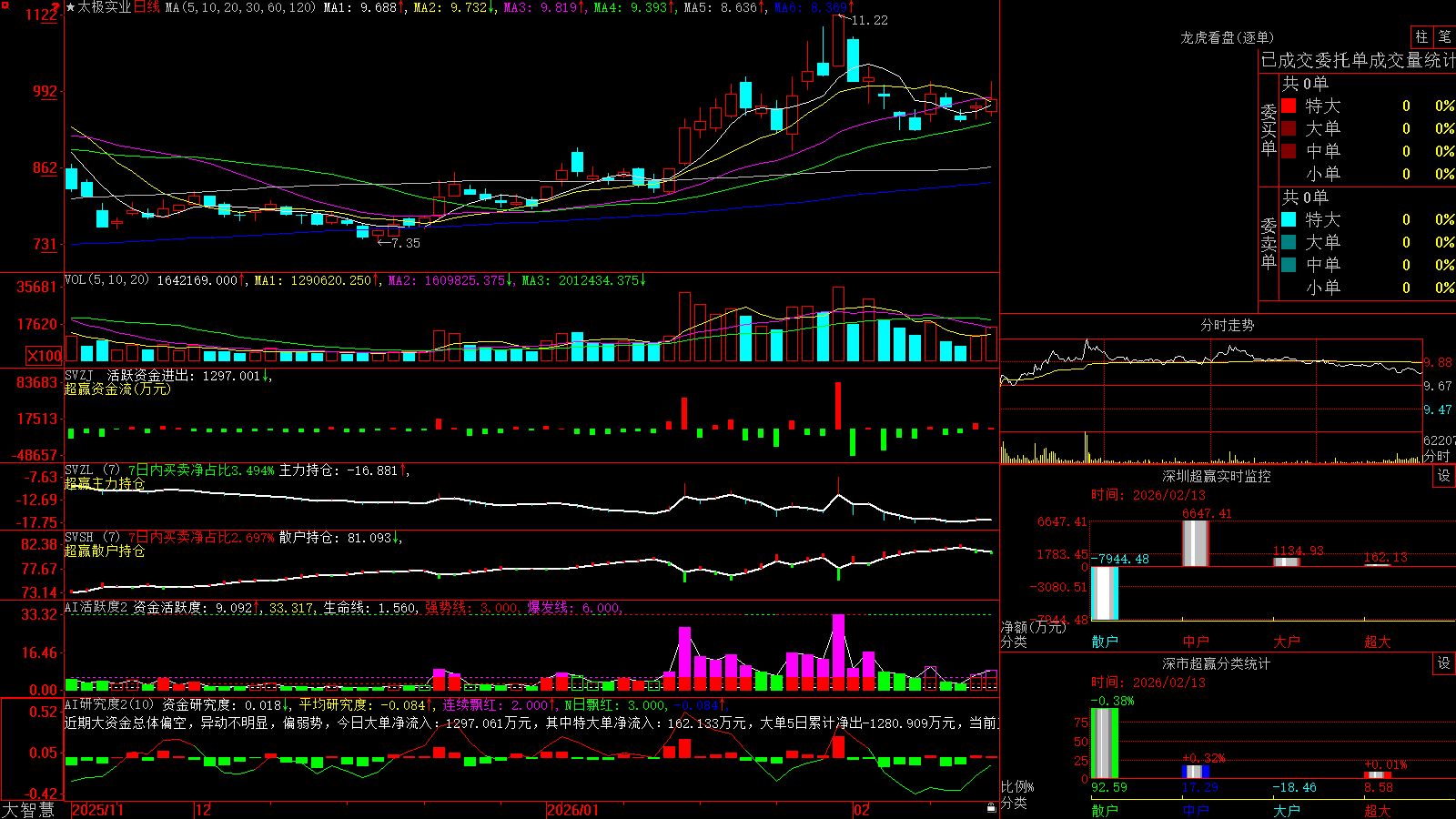Click the dark red 大单 swatch under 委买单
1456x819 pixels.
1289,128
